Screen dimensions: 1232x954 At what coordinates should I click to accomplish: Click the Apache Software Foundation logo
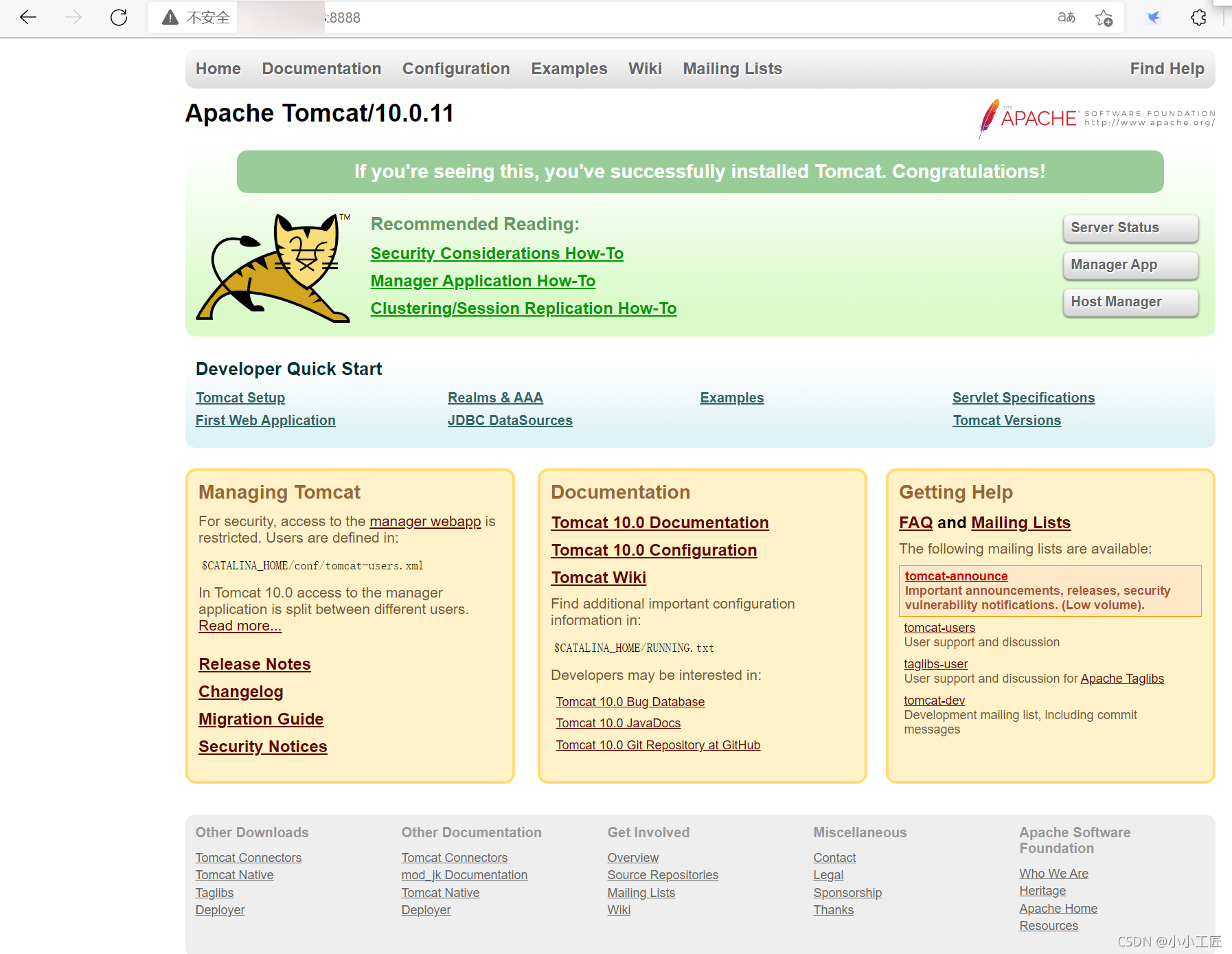coord(1096,119)
